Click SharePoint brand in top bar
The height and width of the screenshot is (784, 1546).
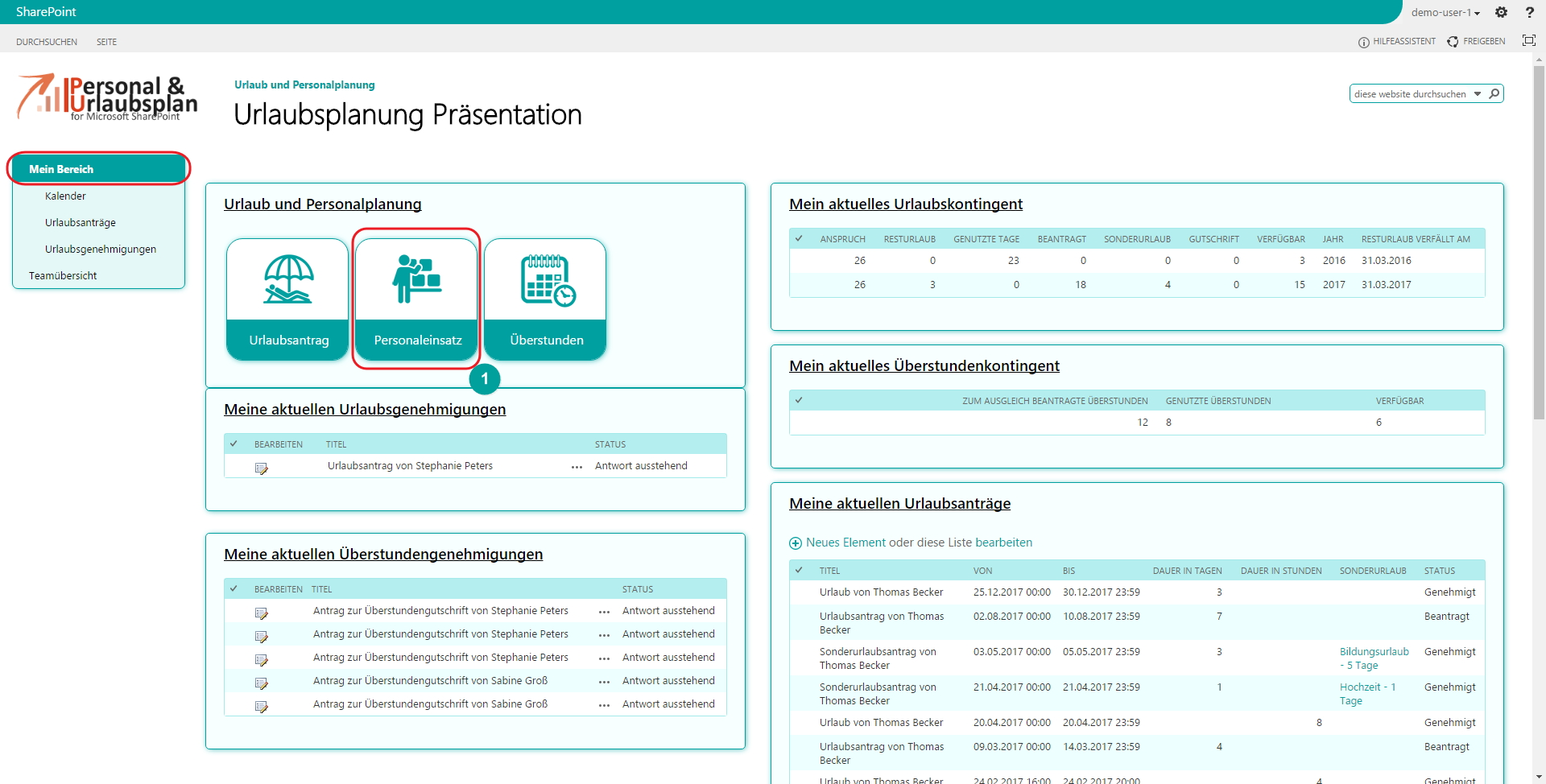tap(46, 12)
